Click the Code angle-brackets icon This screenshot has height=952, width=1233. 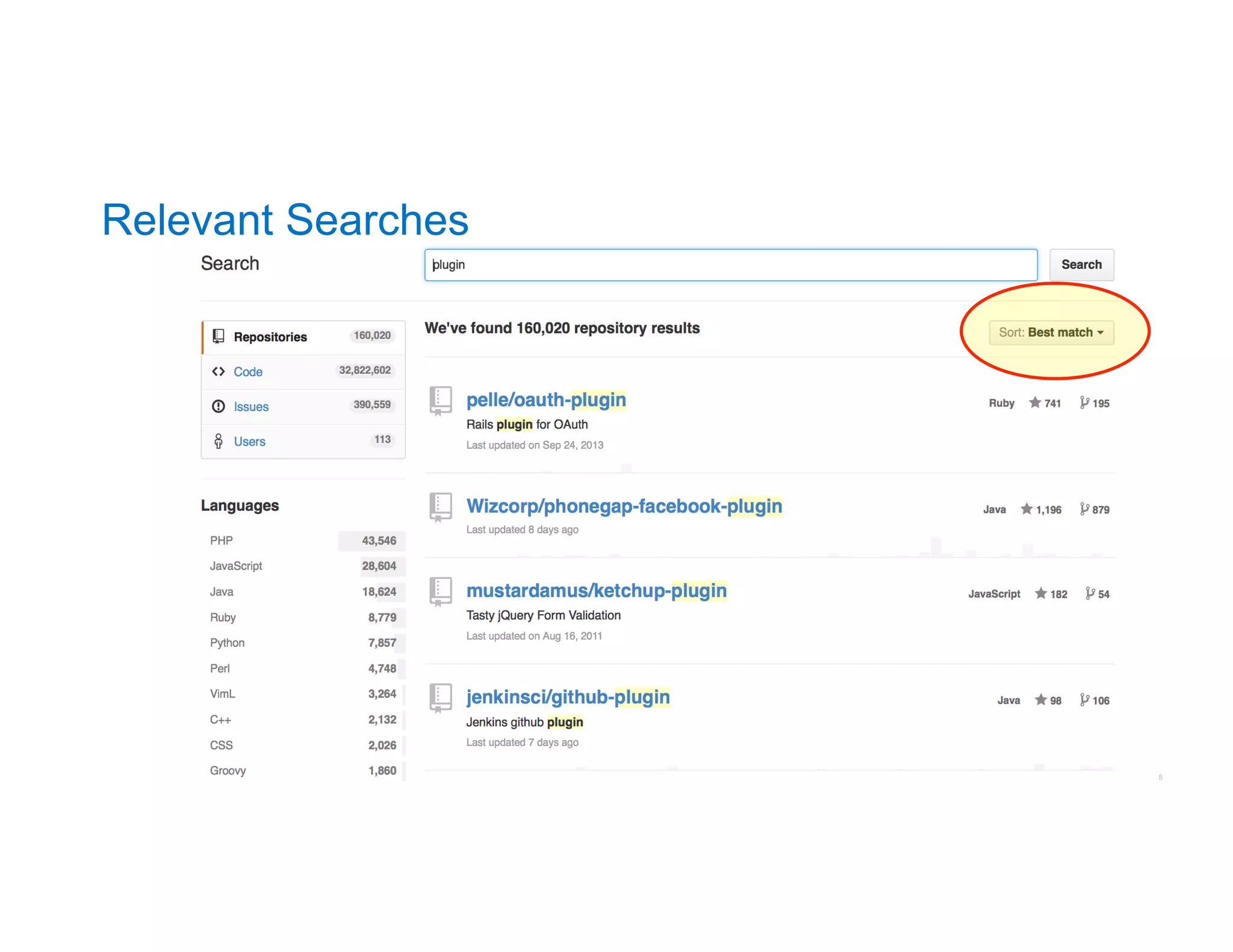(219, 371)
